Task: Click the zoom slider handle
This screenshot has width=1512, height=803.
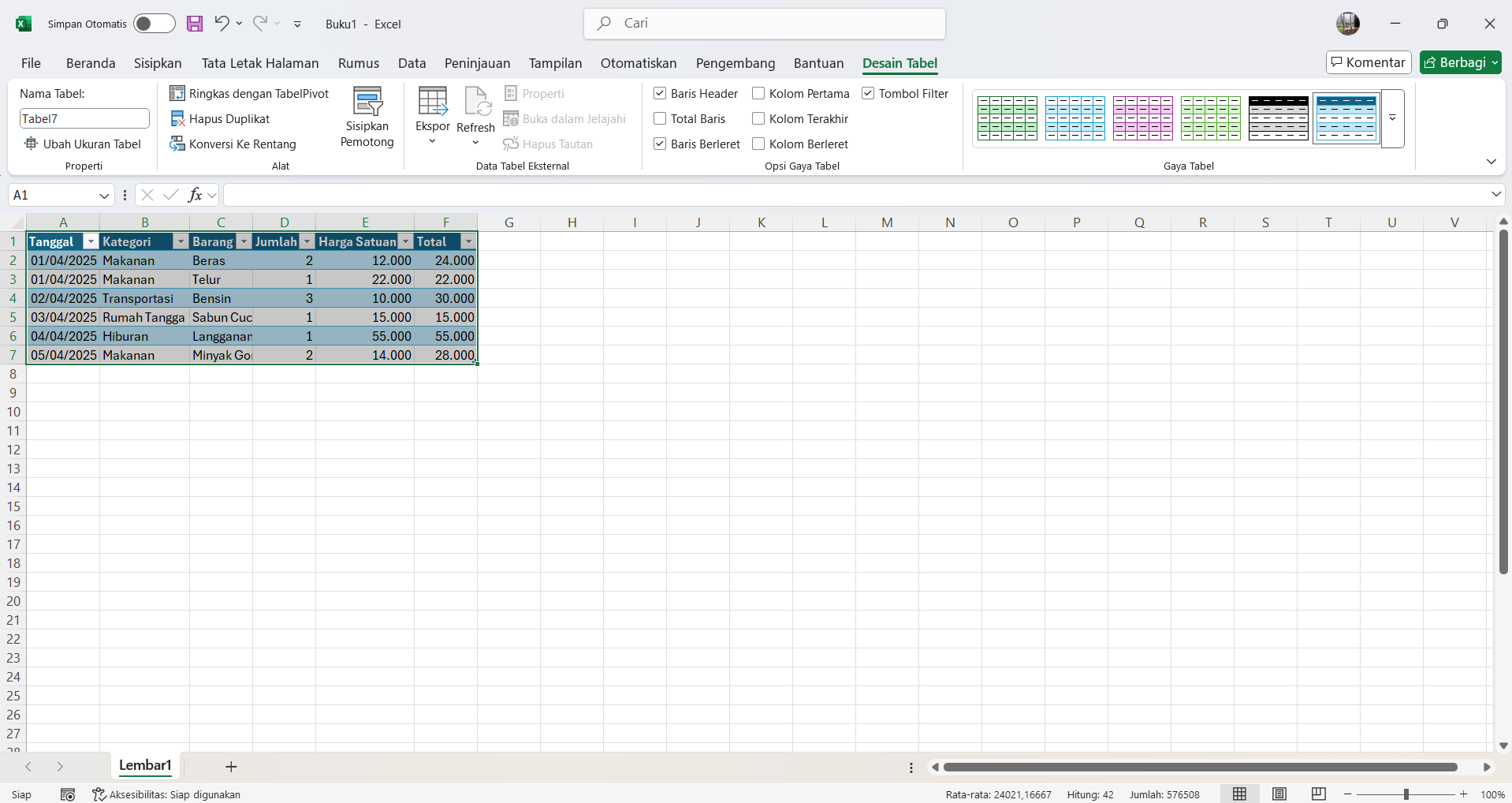Action: click(x=1406, y=794)
